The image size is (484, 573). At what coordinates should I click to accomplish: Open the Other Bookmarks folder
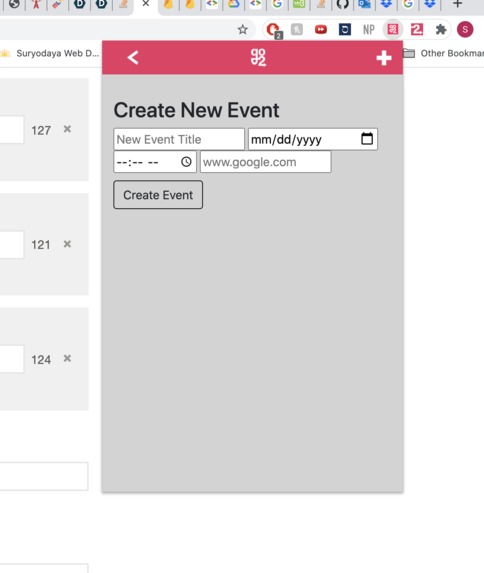[444, 53]
